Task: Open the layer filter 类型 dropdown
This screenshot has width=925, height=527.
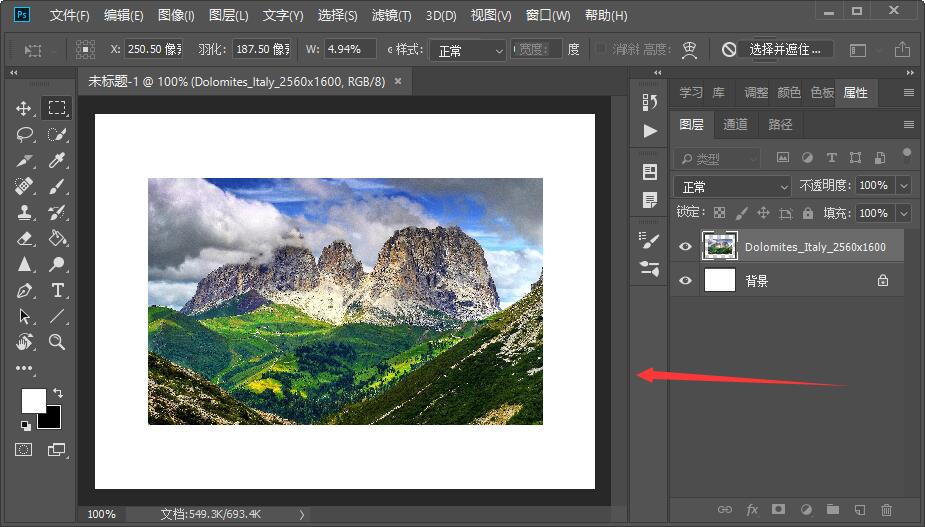Action: [x=717, y=158]
